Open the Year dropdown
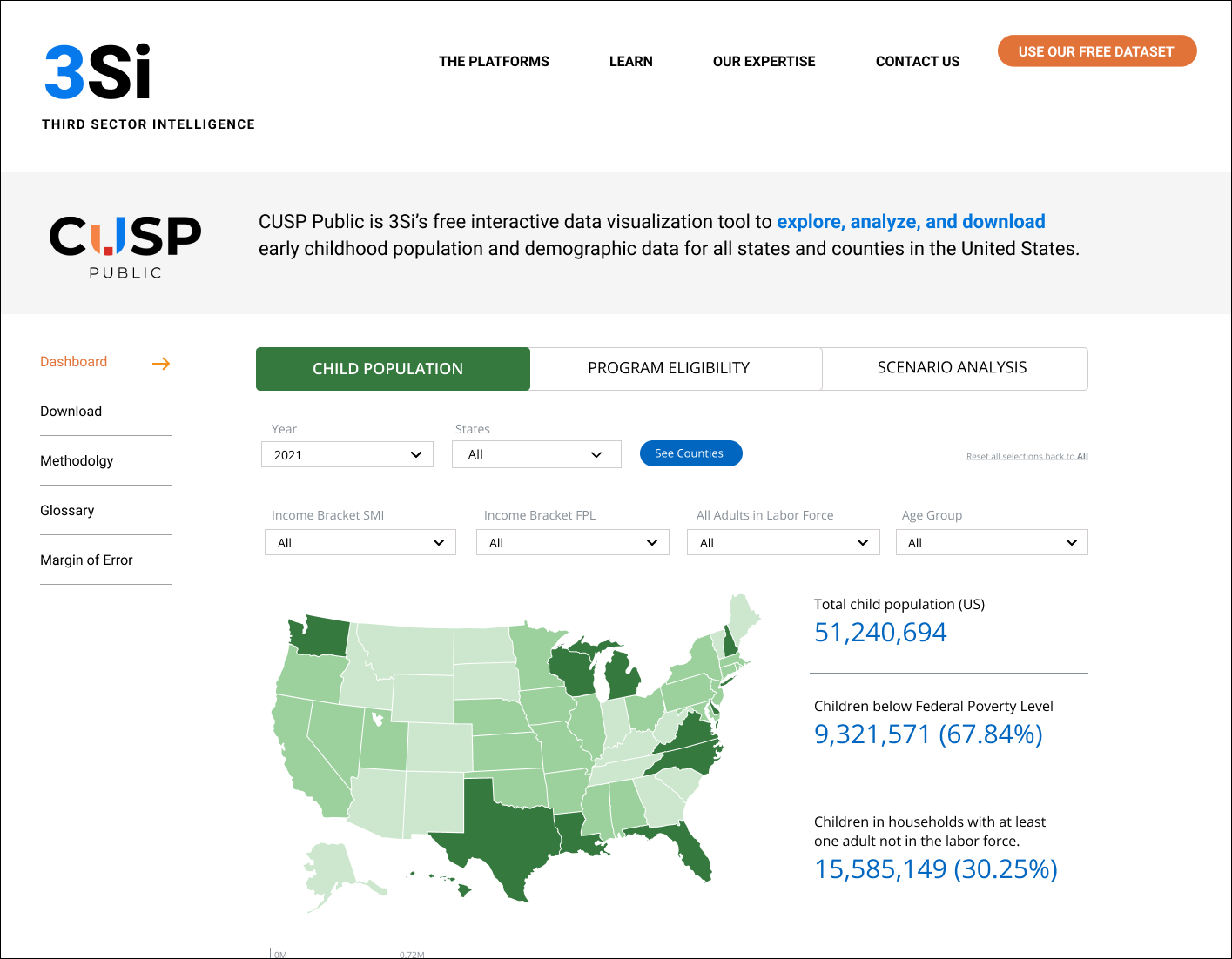Screen dimensions: 1232x959 coord(347,454)
